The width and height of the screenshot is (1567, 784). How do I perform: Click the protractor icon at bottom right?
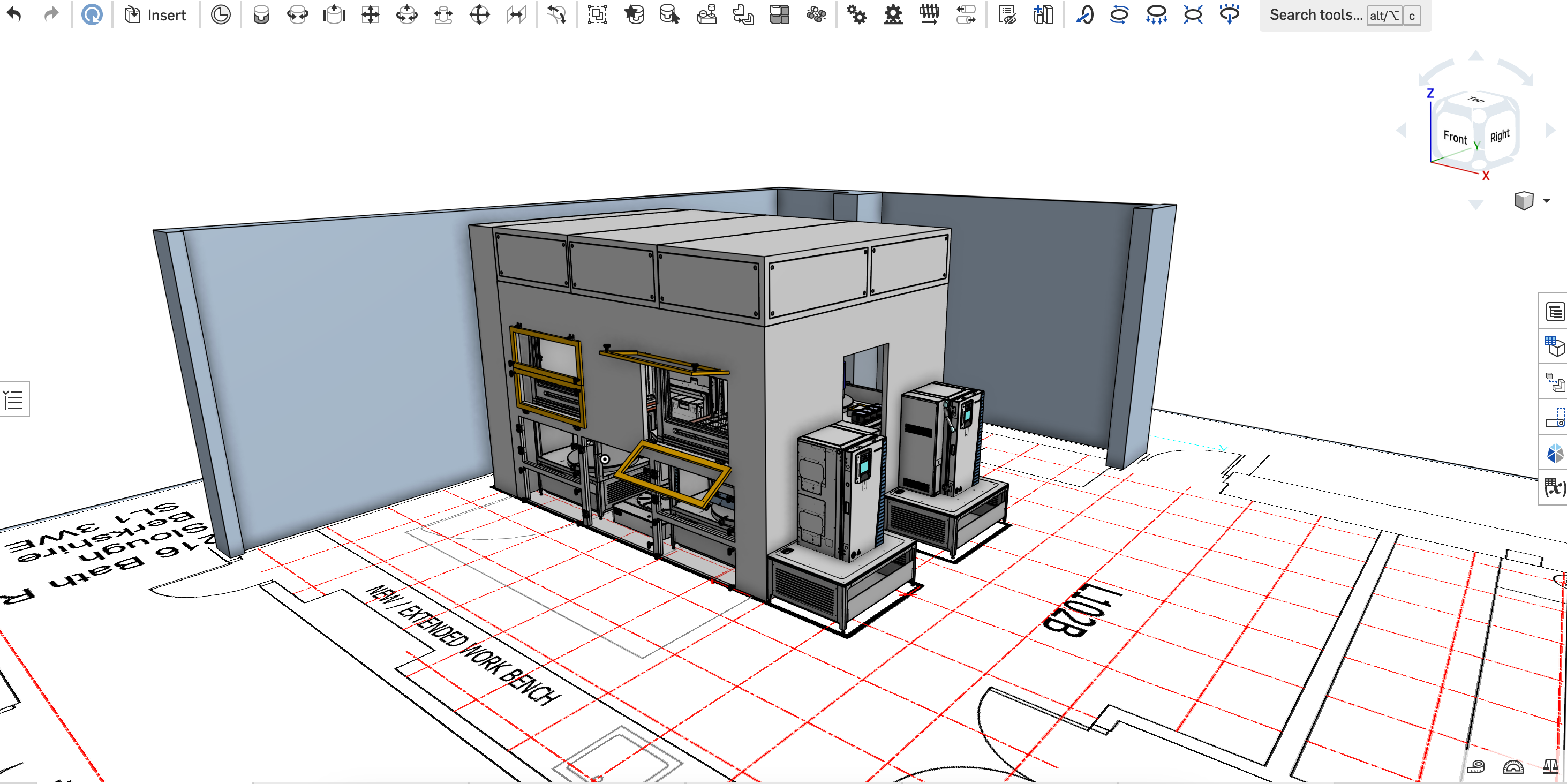[x=1513, y=766]
